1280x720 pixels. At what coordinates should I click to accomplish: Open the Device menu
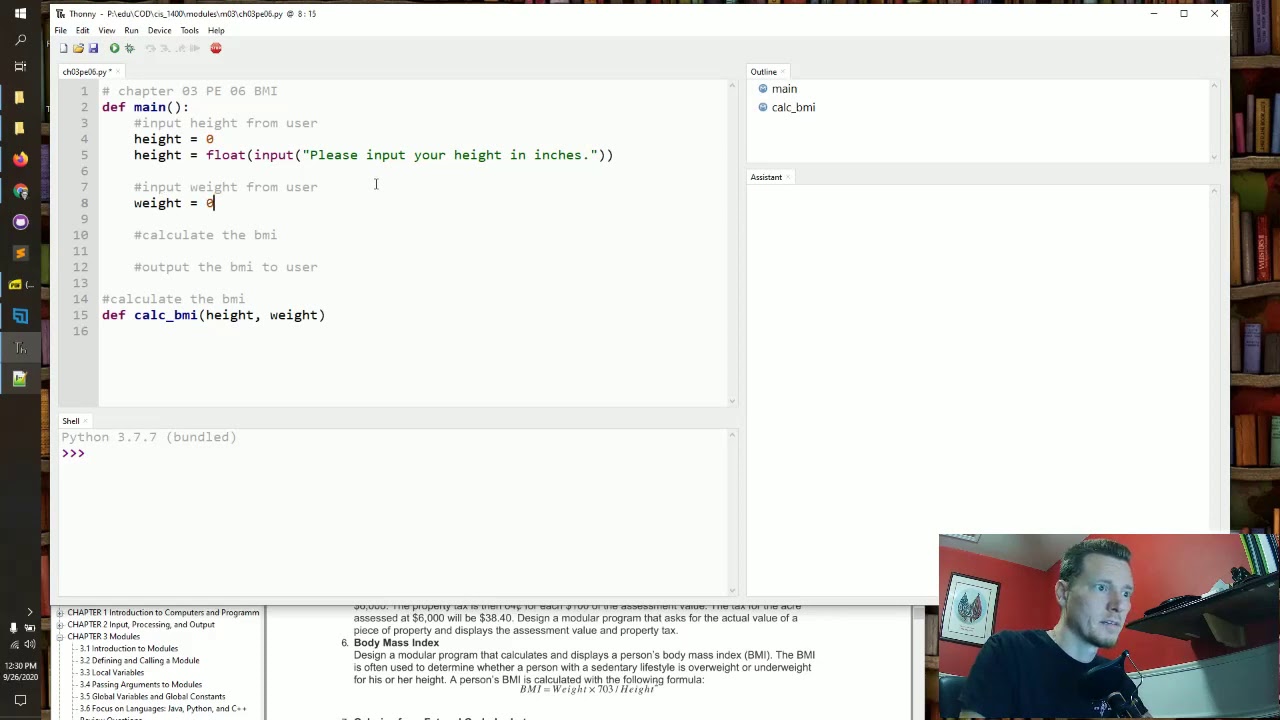pyautogui.click(x=159, y=30)
